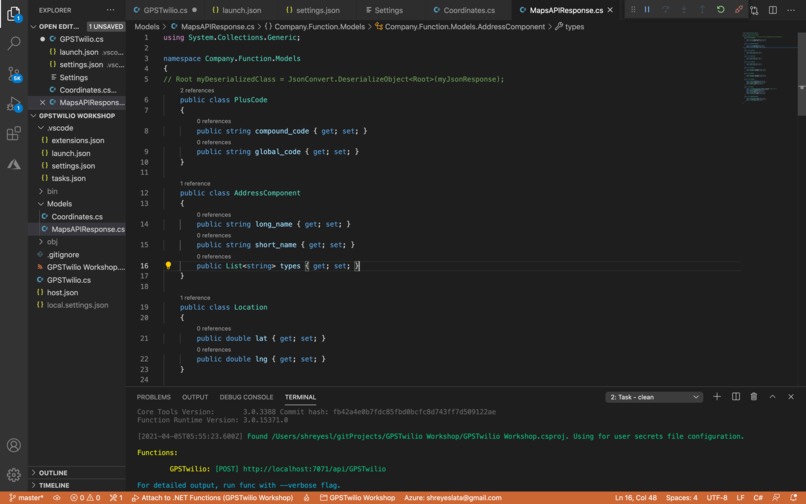This screenshot has width=806, height=504.
Task: Open the Accounts menu icon
Action: click(x=14, y=445)
